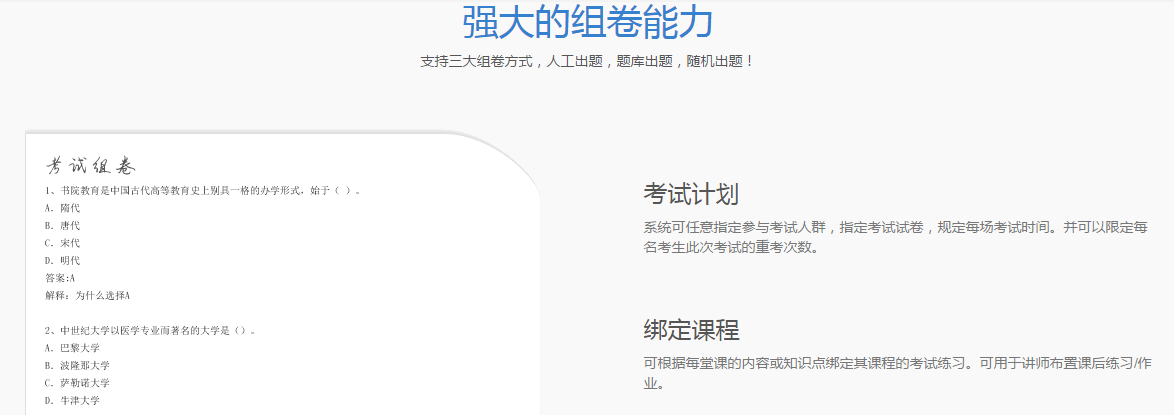Image resolution: width=1174 pixels, height=415 pixels.
Task: Click the 解释：为什么选择A text
Action: tap(88, 295)
